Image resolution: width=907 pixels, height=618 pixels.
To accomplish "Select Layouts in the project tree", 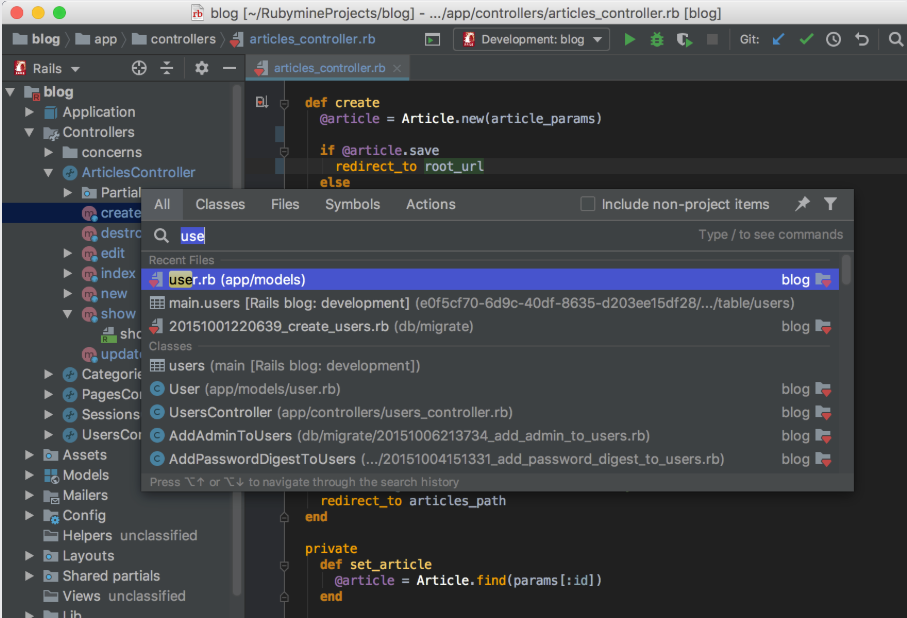I will pos(88,556).
